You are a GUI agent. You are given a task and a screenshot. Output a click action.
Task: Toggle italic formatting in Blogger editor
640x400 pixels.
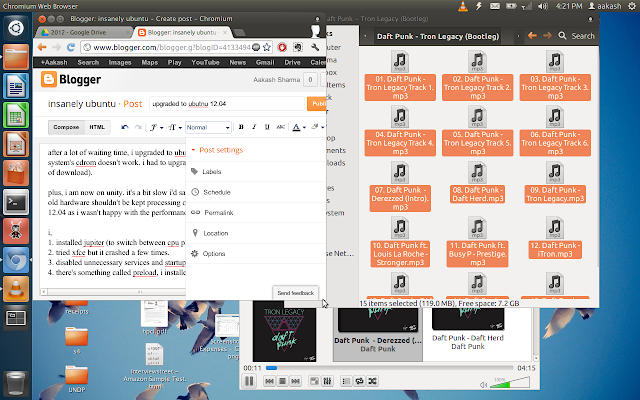(254, 127)
